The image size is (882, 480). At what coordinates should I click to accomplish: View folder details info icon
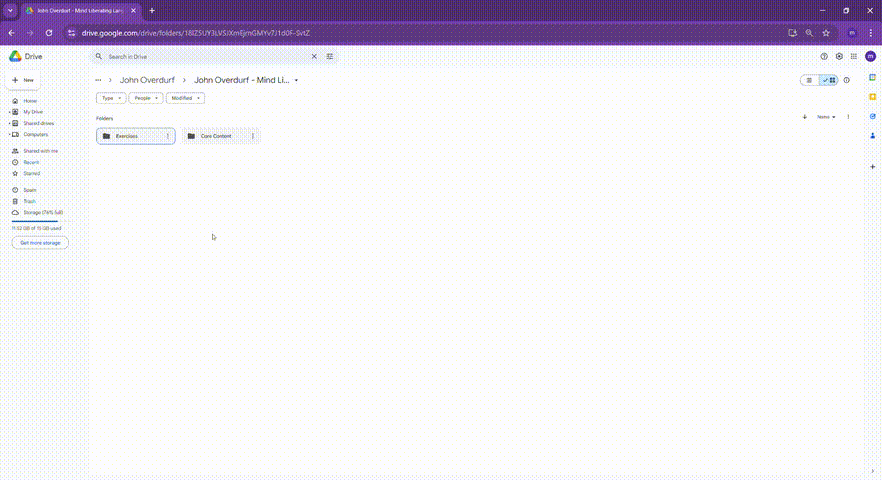(x=847, y=80)
